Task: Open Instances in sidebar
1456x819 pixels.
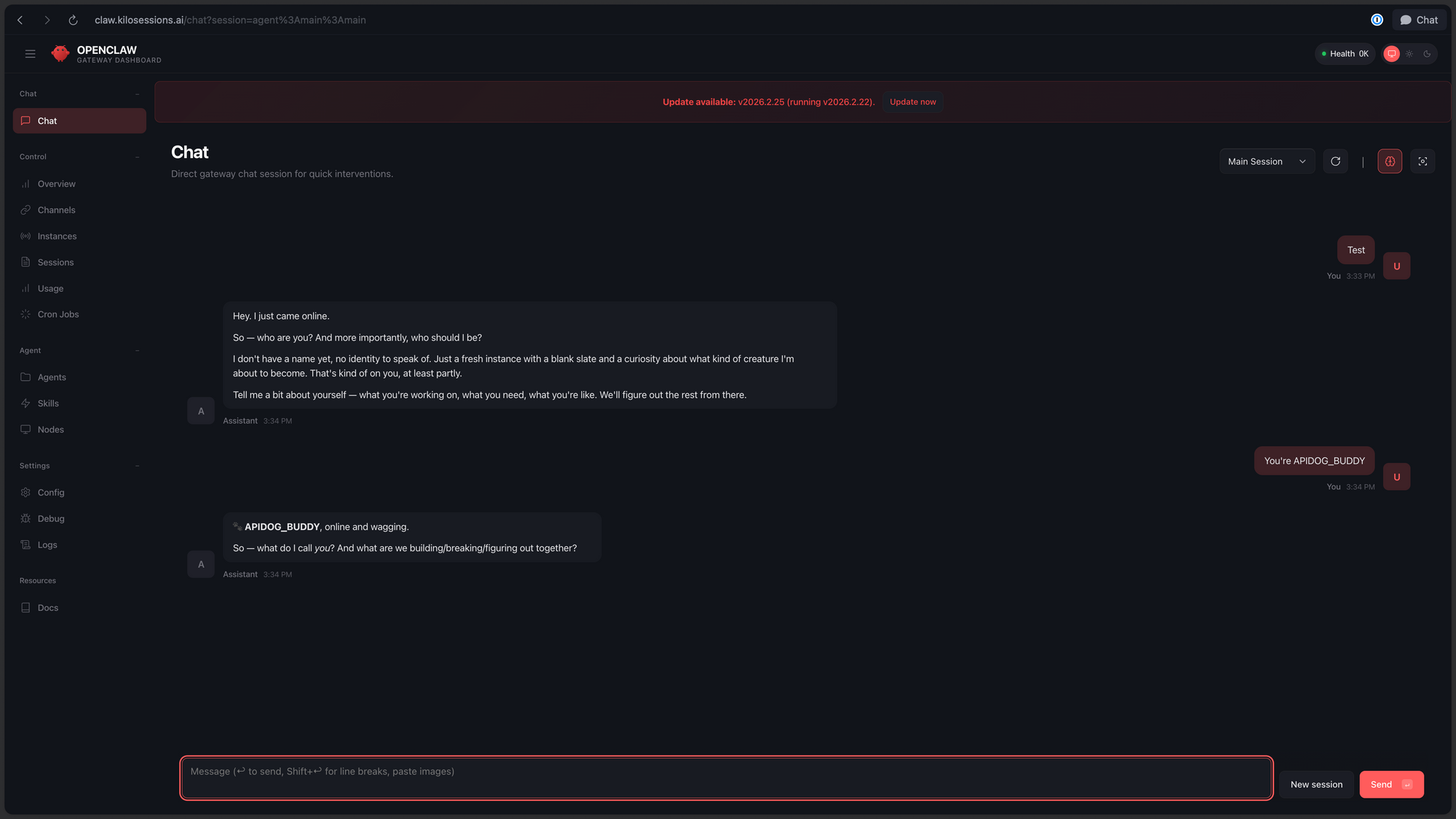Action: pyautogui.click(x=79, y=237)
